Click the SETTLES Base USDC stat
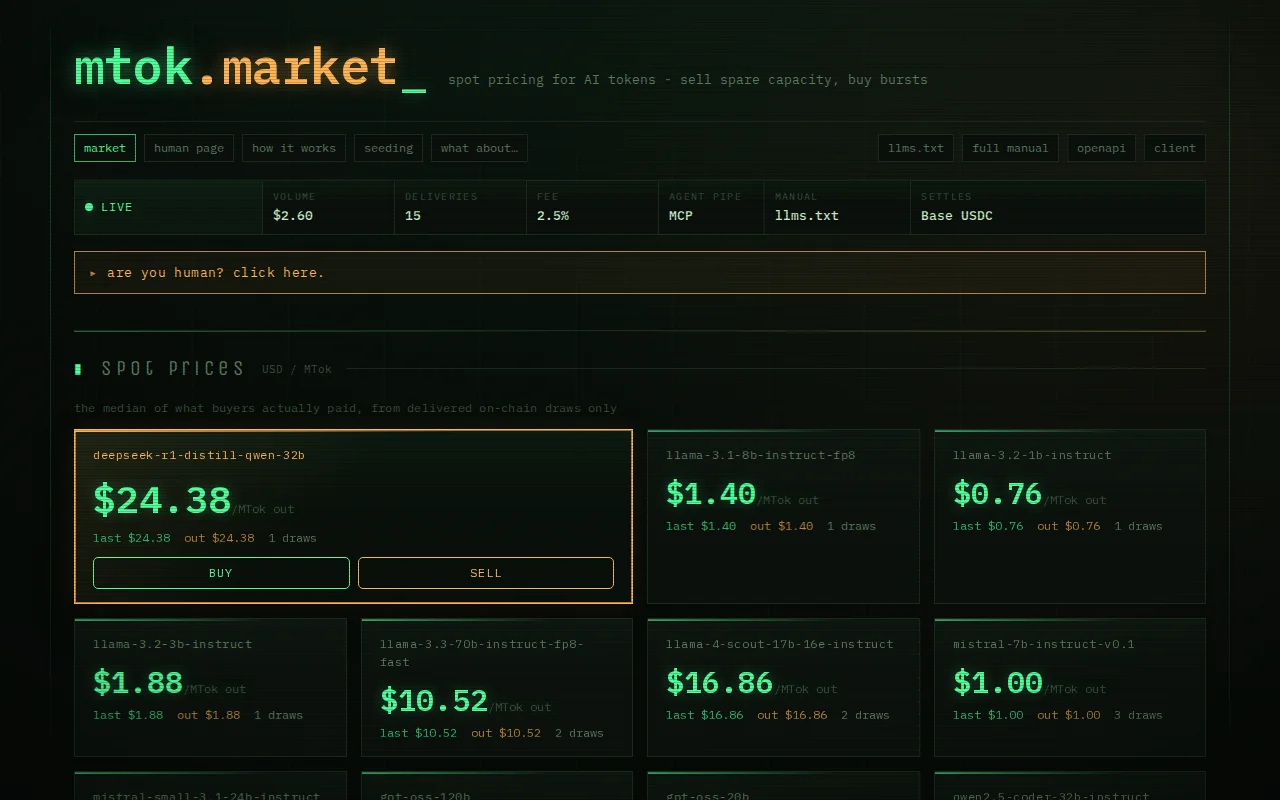 pyautogui.click(x=1058, y=207)
